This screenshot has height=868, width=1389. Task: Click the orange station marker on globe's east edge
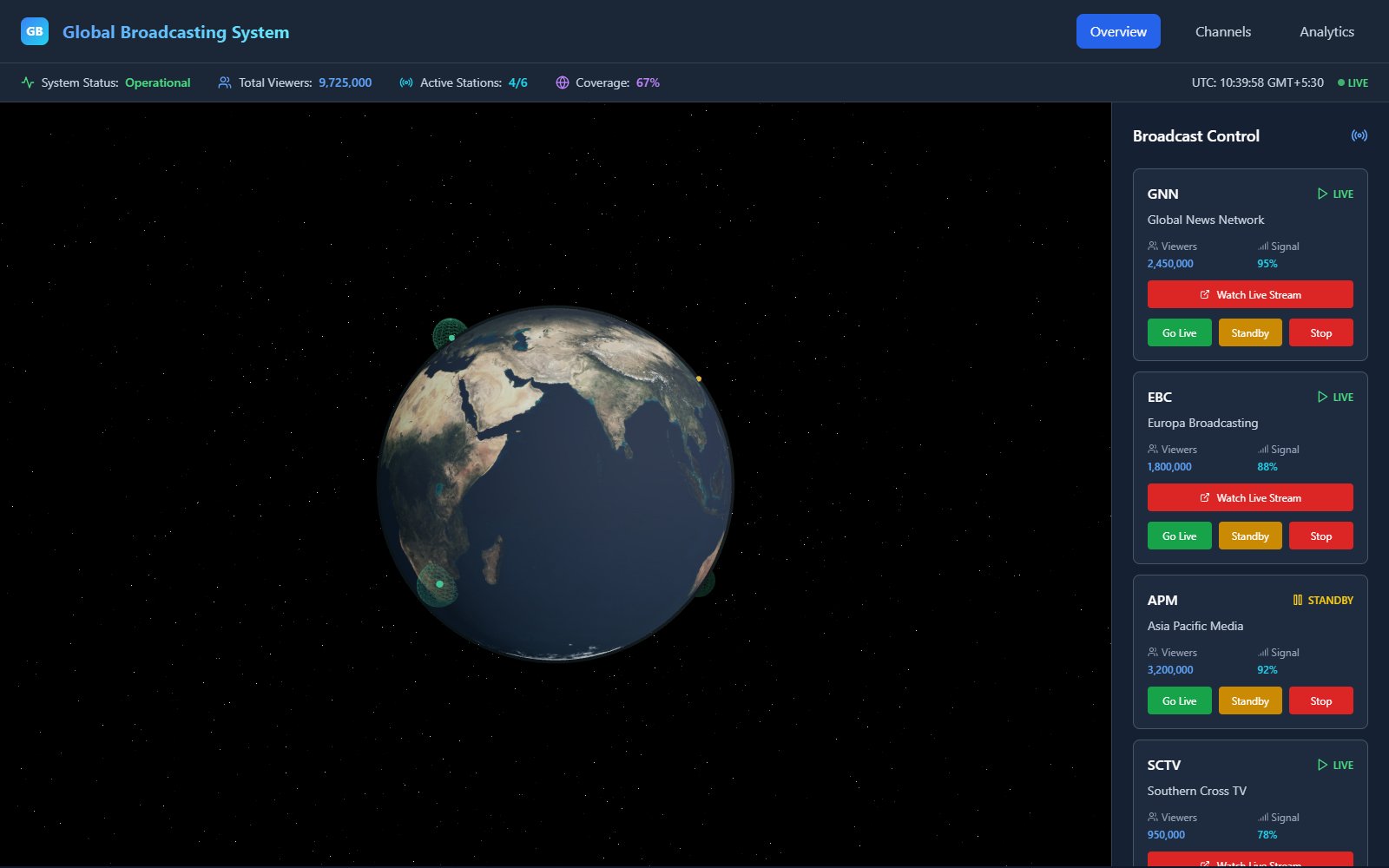pos(699,378)
